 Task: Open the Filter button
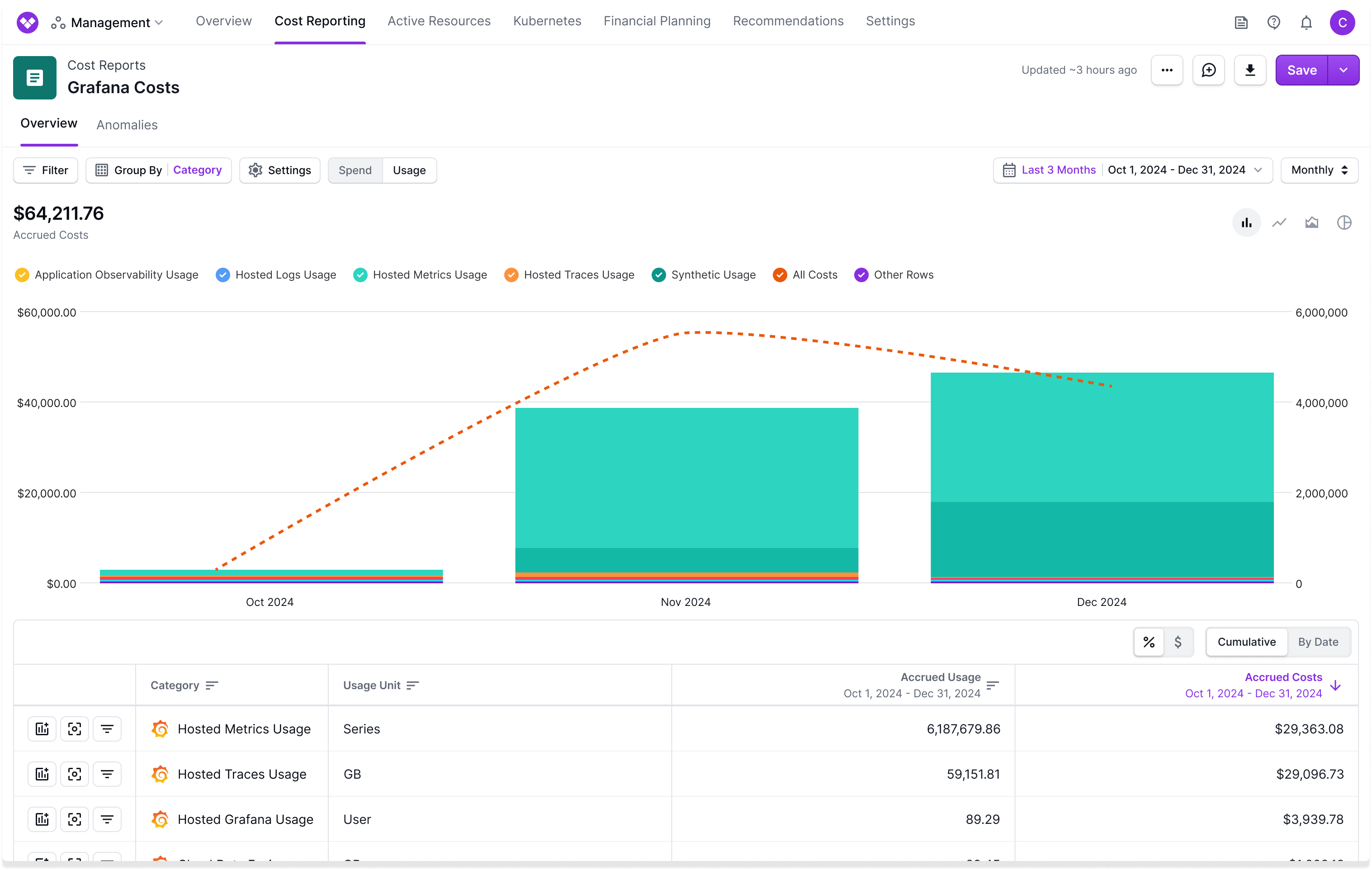click(46, 170)
